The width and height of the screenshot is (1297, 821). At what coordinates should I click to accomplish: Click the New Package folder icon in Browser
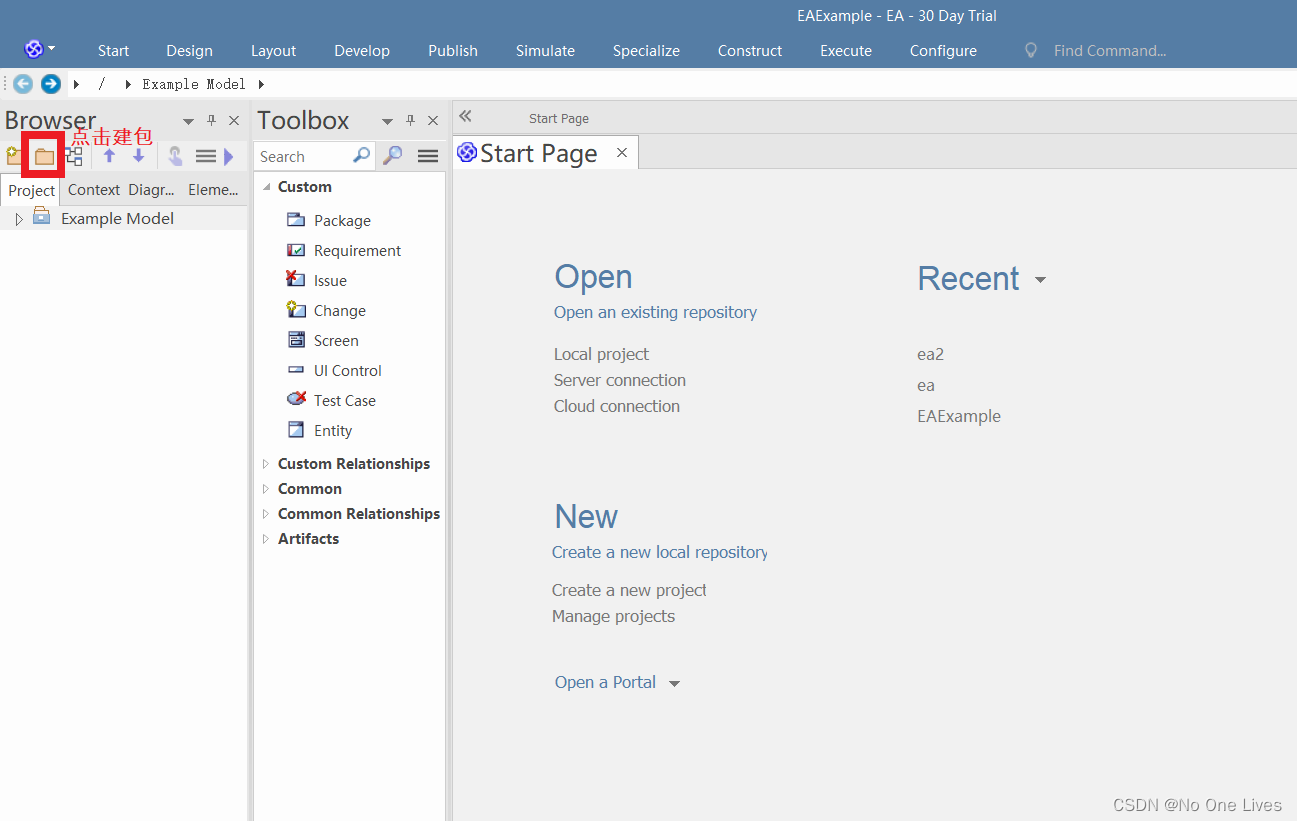(x=44, y=156)
